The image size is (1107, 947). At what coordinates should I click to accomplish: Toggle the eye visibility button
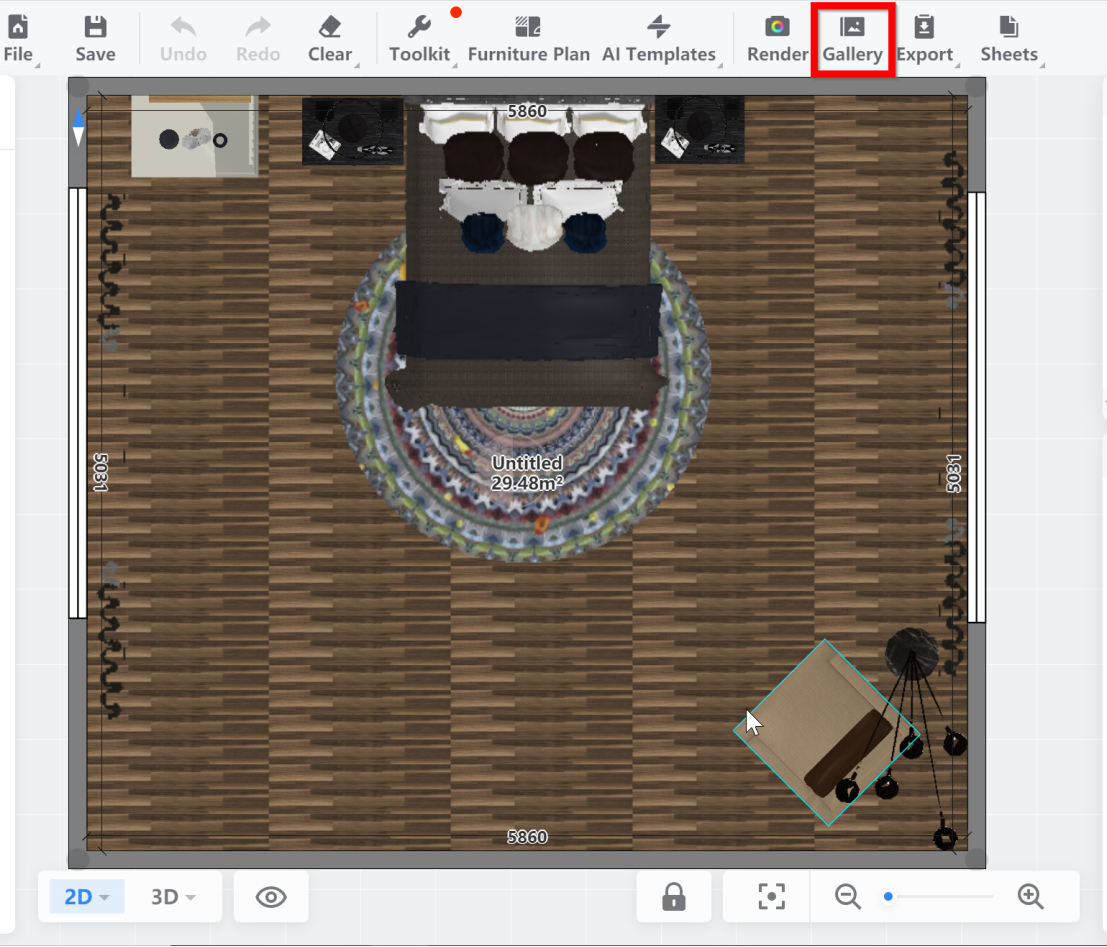271,897
